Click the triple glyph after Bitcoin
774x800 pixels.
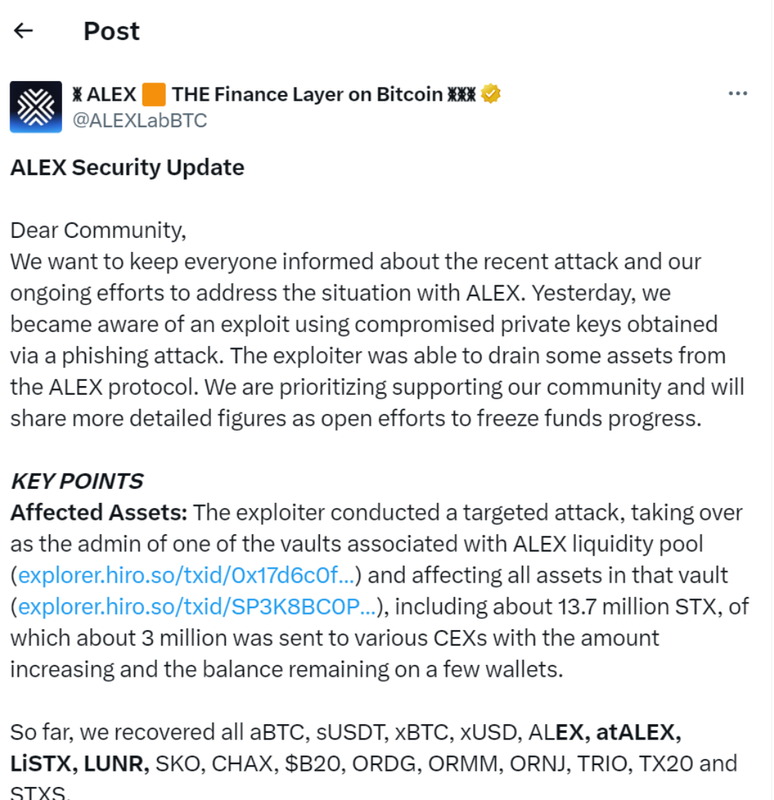coord(461,94)
